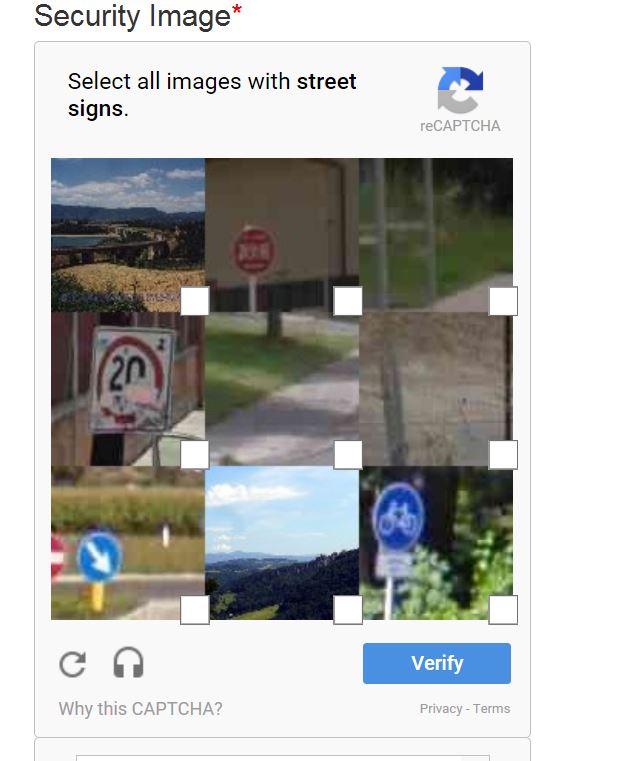The image size is (626, 761).
Task: Open the Terms link
Action: point(492,709)
